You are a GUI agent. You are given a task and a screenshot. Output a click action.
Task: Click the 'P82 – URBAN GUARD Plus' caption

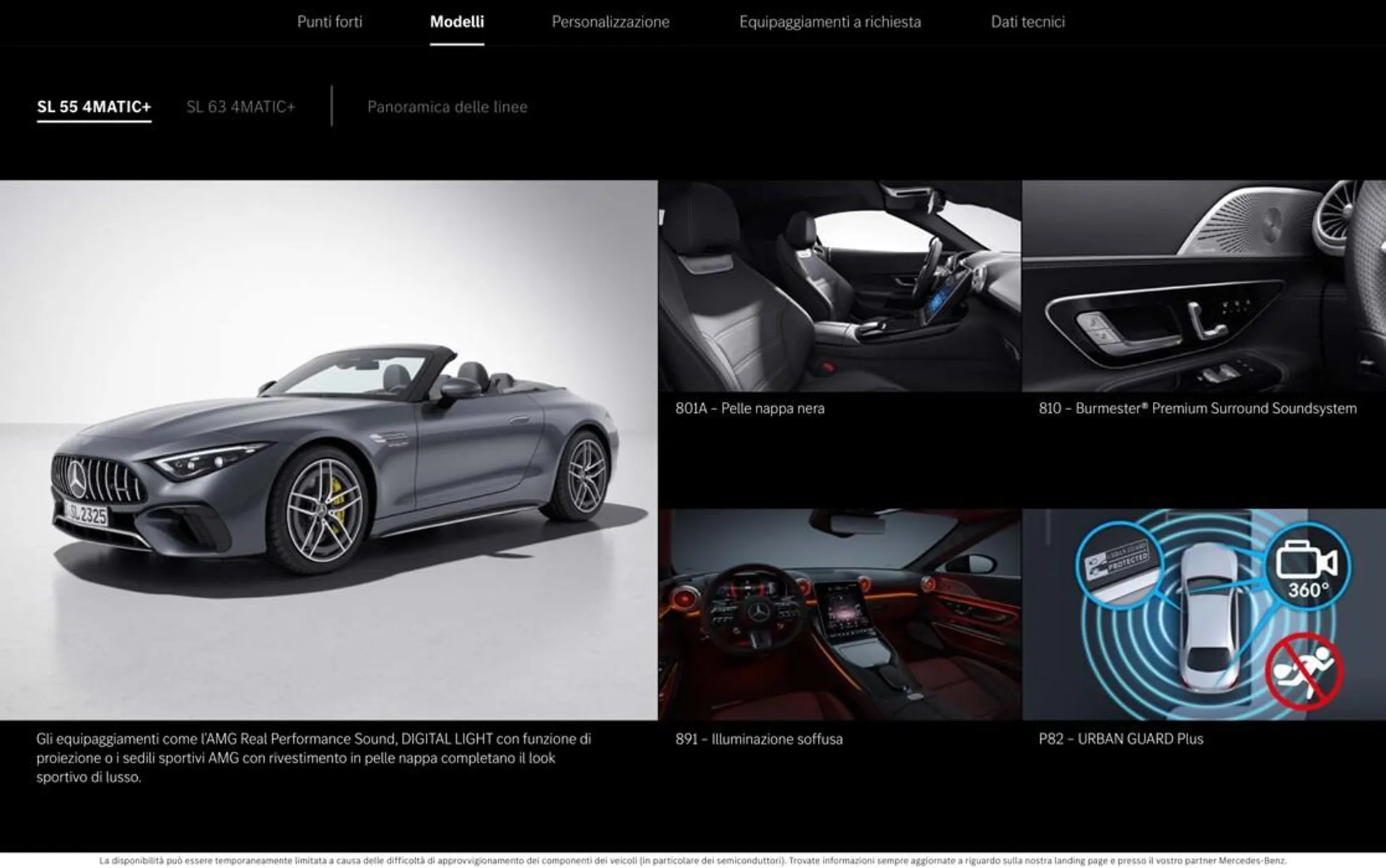[1121, 739]
